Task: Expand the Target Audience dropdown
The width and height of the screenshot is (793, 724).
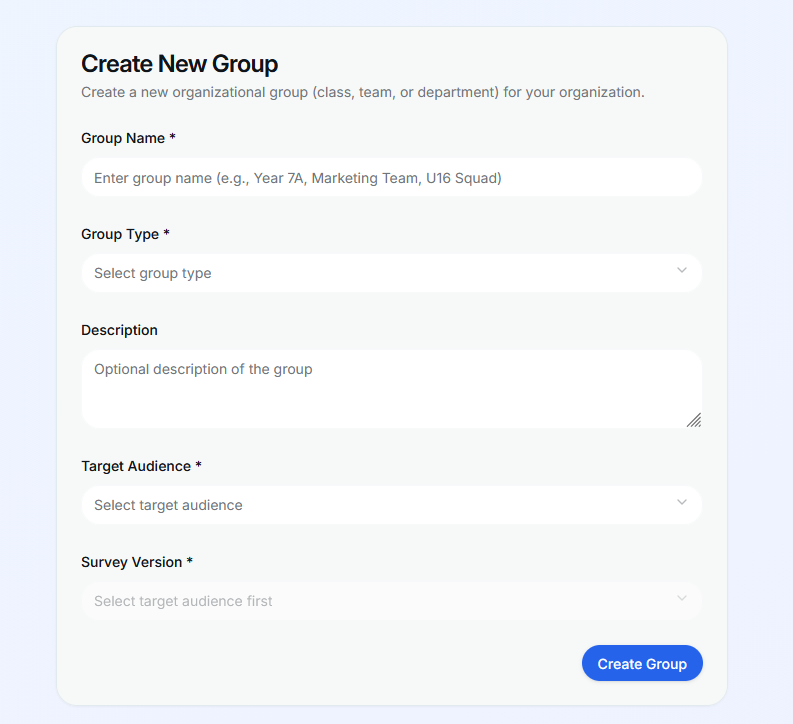Action: (x=391, y=505)
